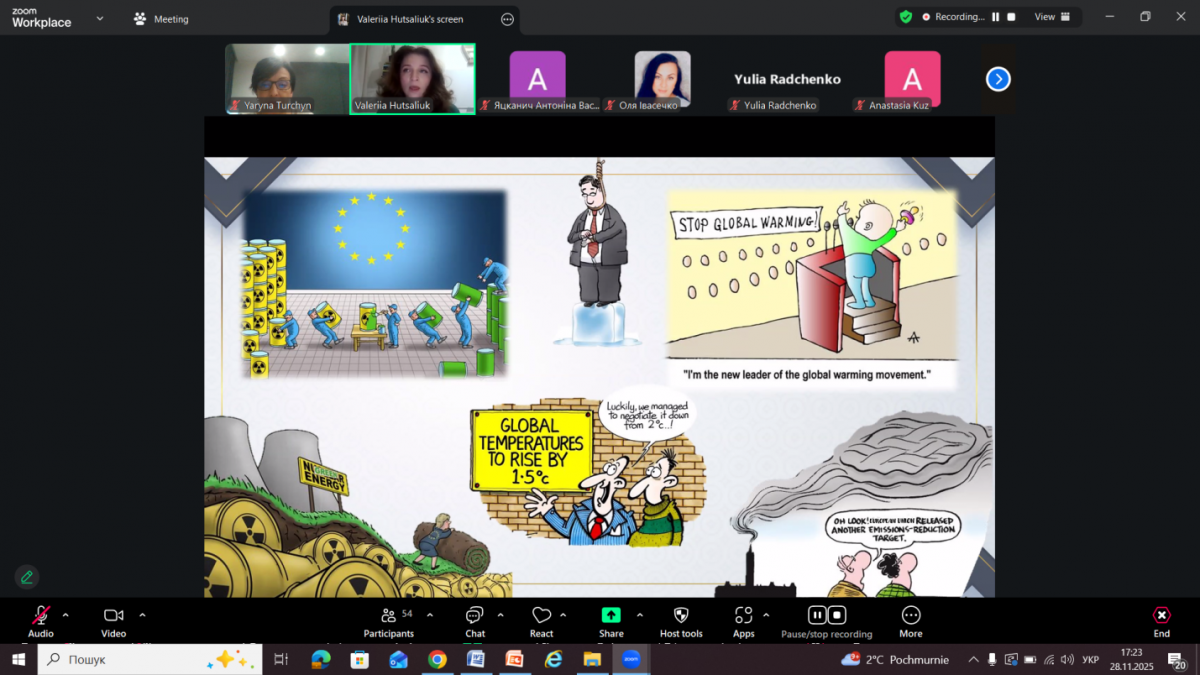Open Host tools shield icon
The image size is (1200, 675).
(x=681, y=616)
